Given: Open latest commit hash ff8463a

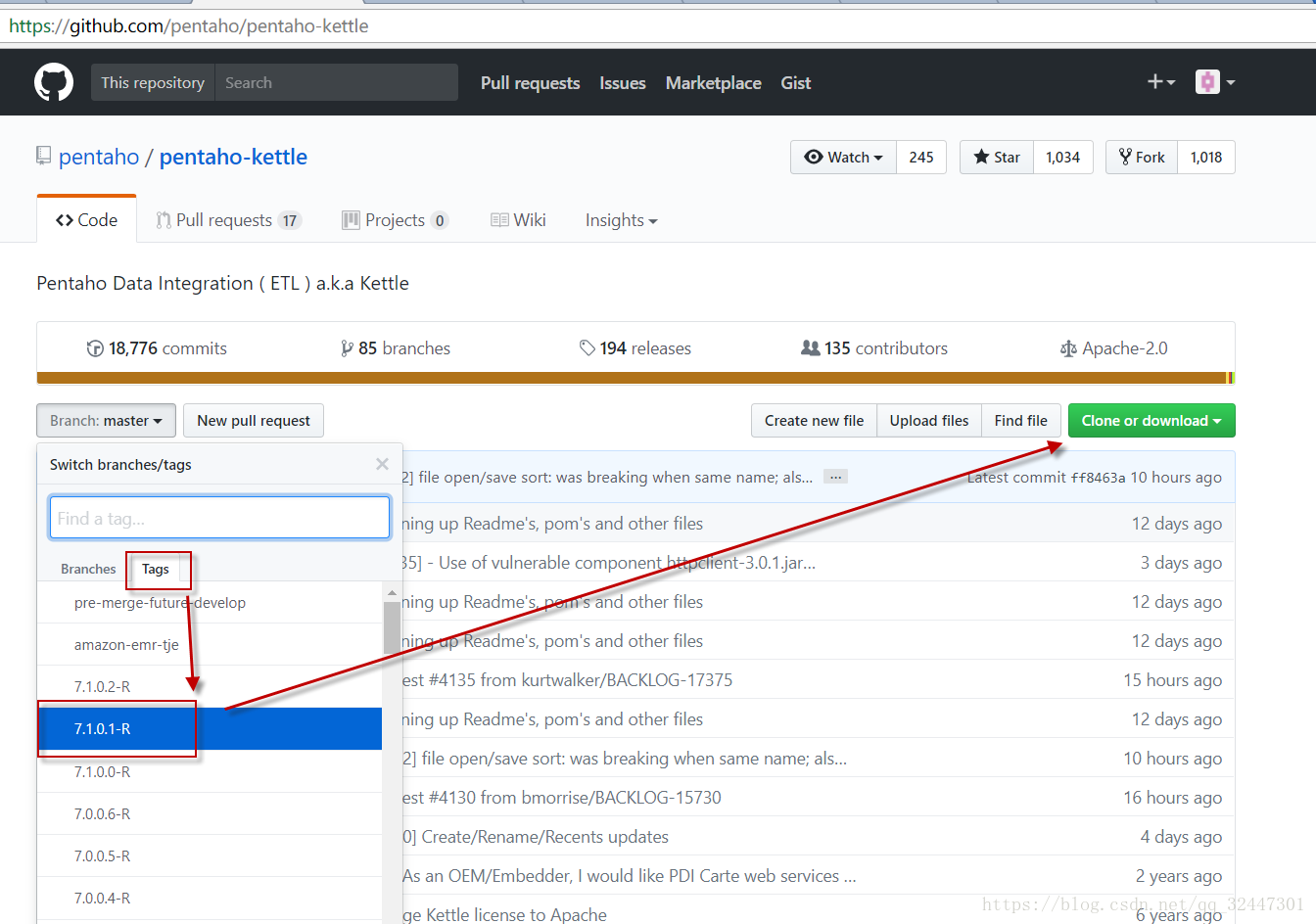Looking at the screenshot, I should tap(1098, 478).
